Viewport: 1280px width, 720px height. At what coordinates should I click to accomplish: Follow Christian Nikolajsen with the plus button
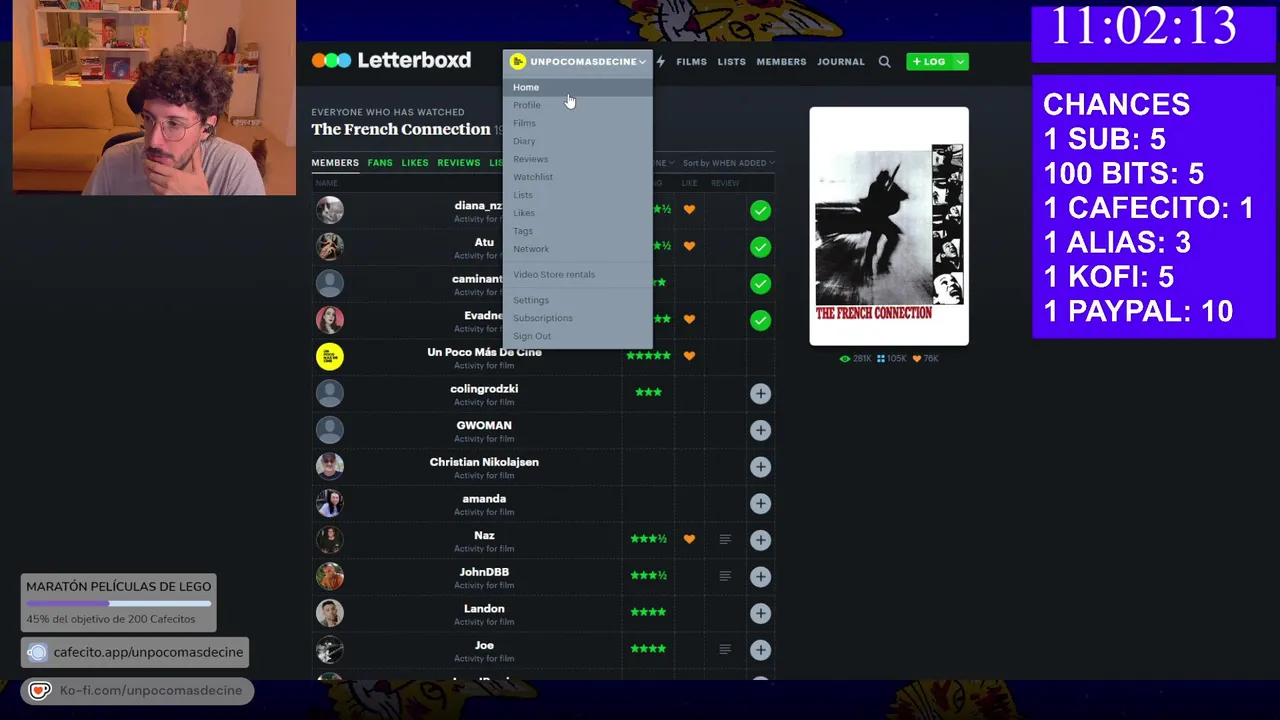760,467
